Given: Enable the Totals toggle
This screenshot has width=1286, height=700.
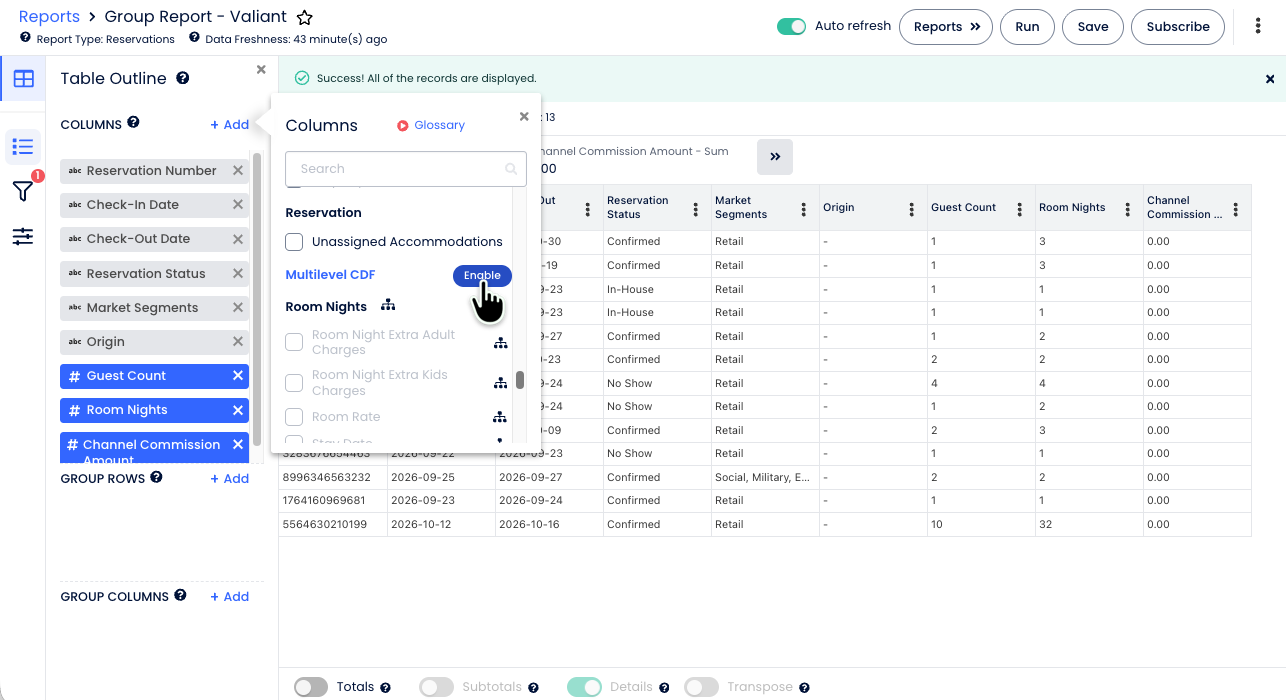Looking at the screenshot, I should pyautogui.click(x=311, y=687).
